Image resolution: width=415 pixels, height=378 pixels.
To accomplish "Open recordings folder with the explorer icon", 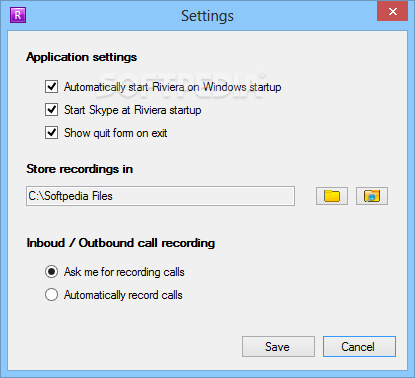I will (x=372, y=196).
